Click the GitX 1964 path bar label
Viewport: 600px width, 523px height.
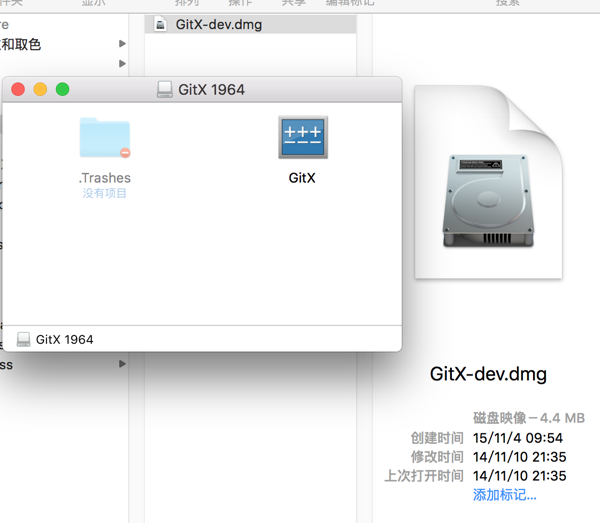[x=64, y=339]
